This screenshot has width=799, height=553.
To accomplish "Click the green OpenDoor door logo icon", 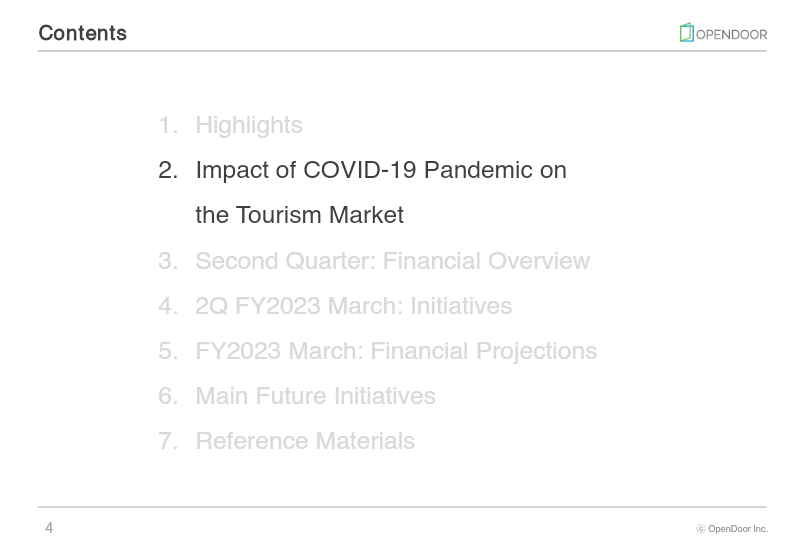I will (x=686, y=33).
